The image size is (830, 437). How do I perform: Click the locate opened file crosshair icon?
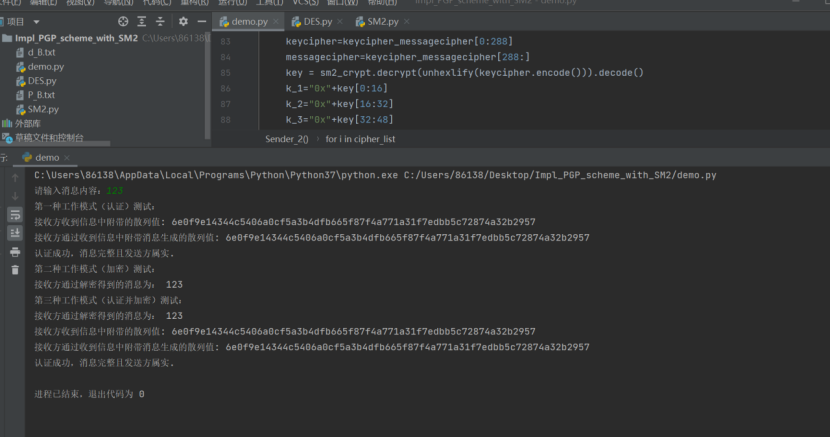[123, 22]
